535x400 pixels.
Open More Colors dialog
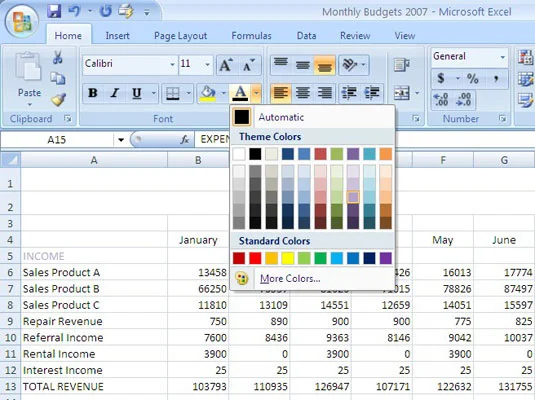290,278
